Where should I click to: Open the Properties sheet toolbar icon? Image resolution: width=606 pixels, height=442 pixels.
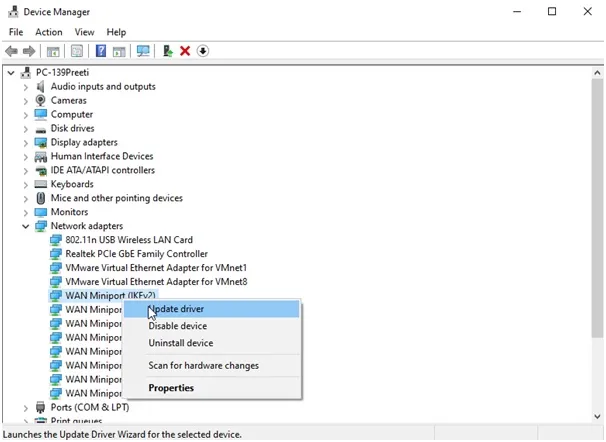pyautogui.click(x=77, y=51)
